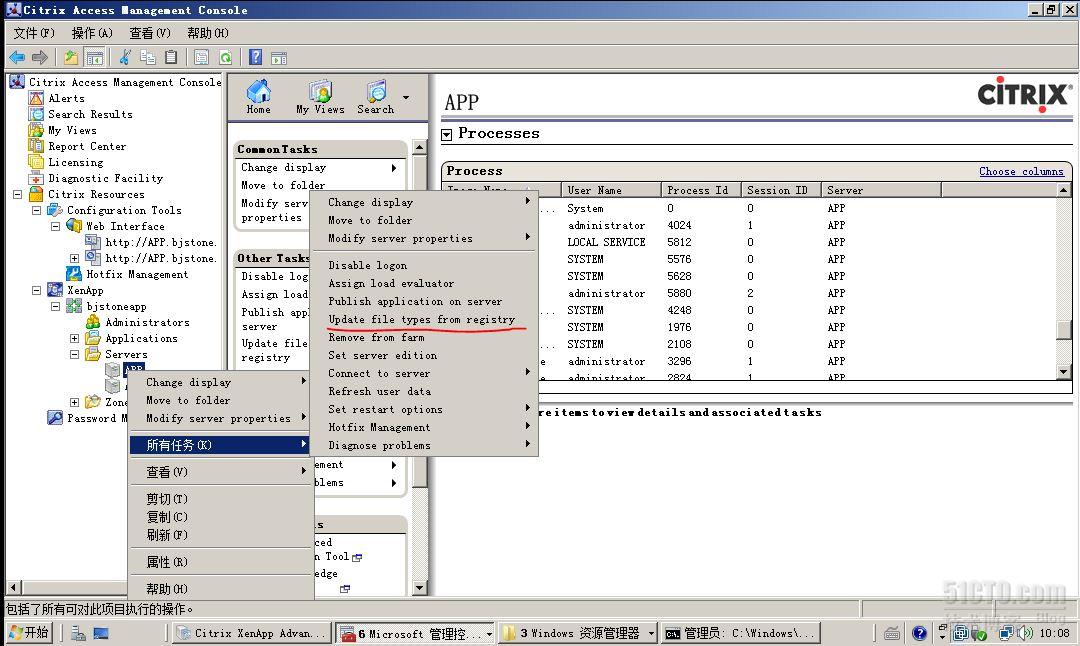Select Hotfix Management tree node
1080x646 pixels.
137,274
